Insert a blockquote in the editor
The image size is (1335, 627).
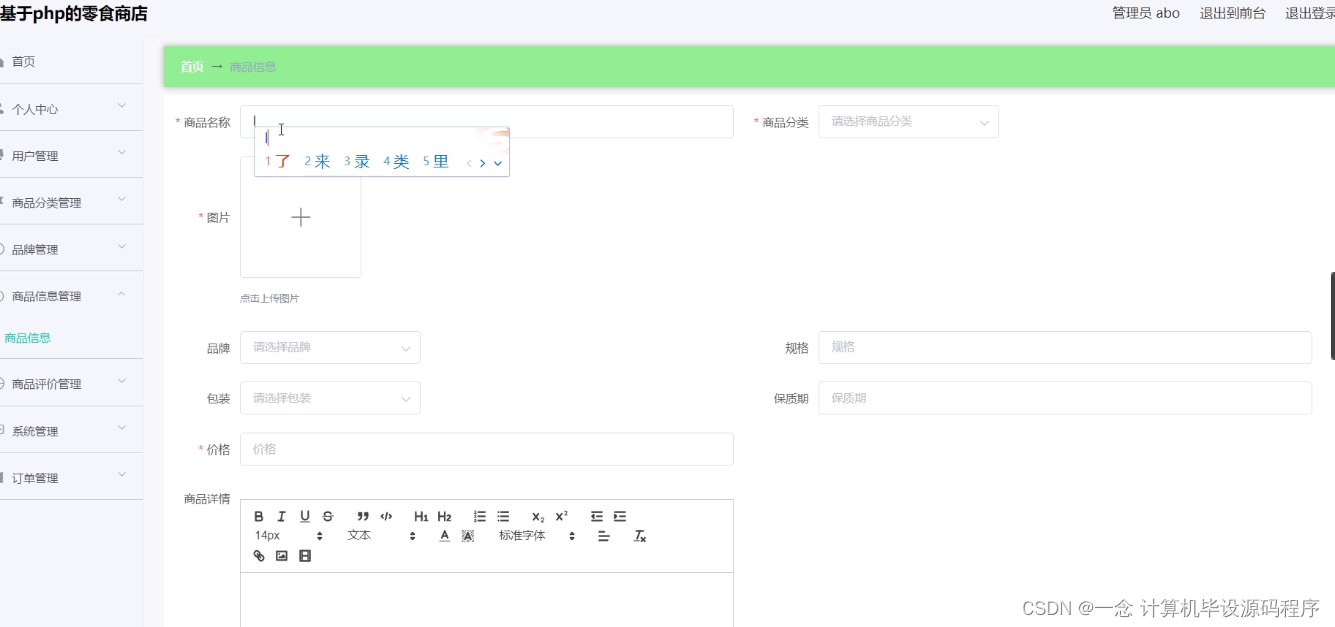pos(363,516)
